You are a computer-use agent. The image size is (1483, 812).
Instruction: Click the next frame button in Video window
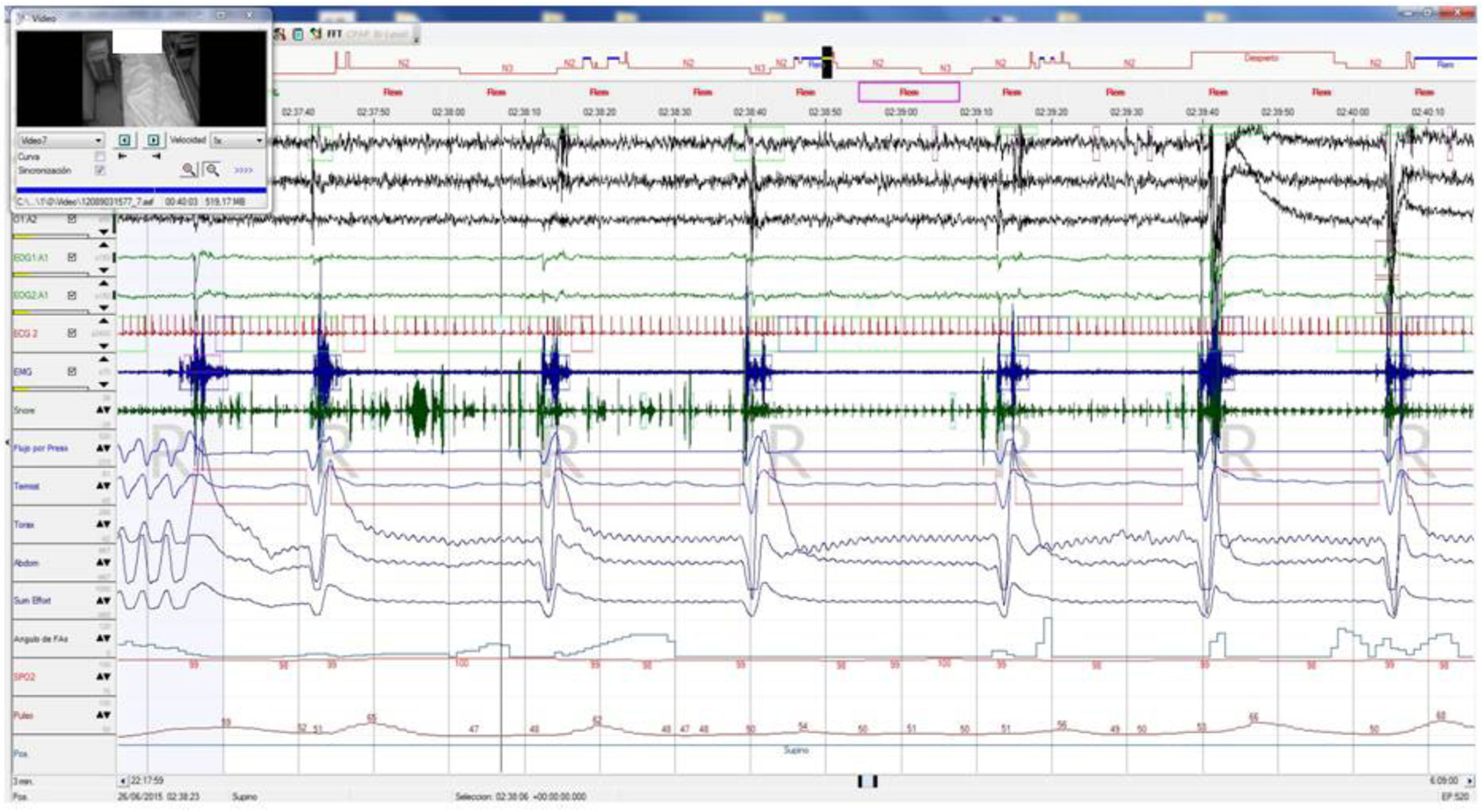pyautogui.click(x=153, y=140)
